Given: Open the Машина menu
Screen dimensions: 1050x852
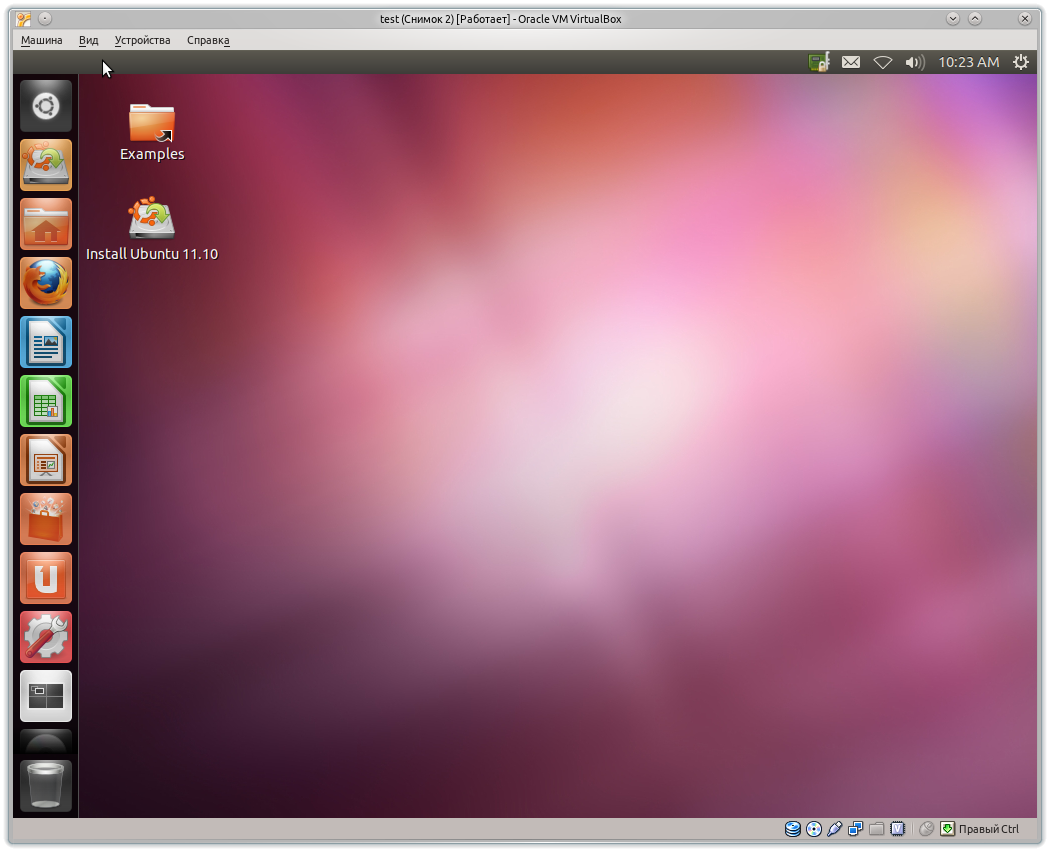Looking at the screenshot, I should [42, 40].
